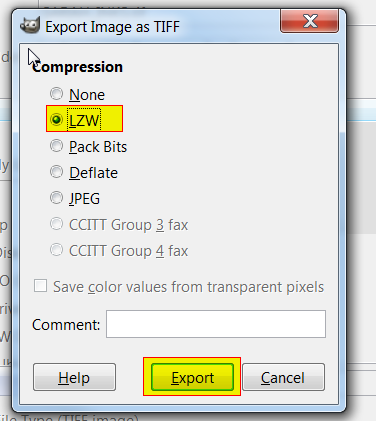Click the Compression section heading

point(78,67)
